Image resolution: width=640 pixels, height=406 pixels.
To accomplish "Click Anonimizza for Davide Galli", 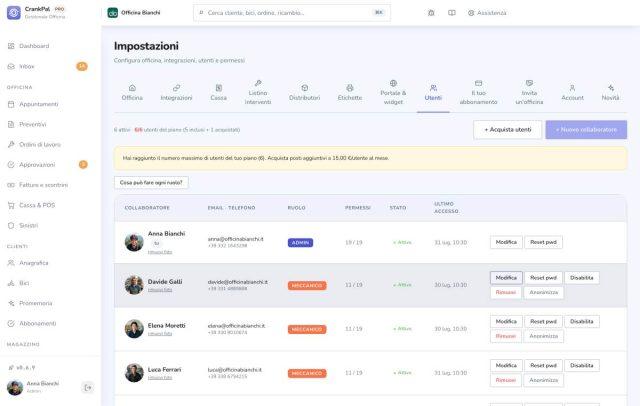I will [x=544, y=293].
